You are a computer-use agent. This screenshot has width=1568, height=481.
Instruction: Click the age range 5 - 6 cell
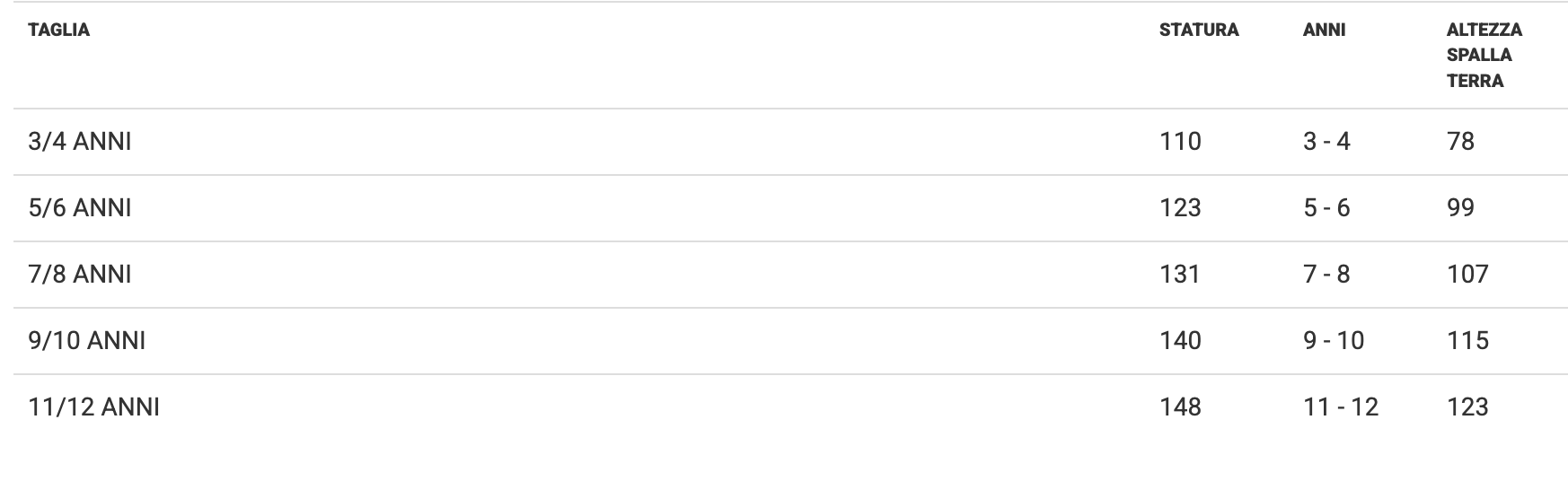click(1326, 208)
